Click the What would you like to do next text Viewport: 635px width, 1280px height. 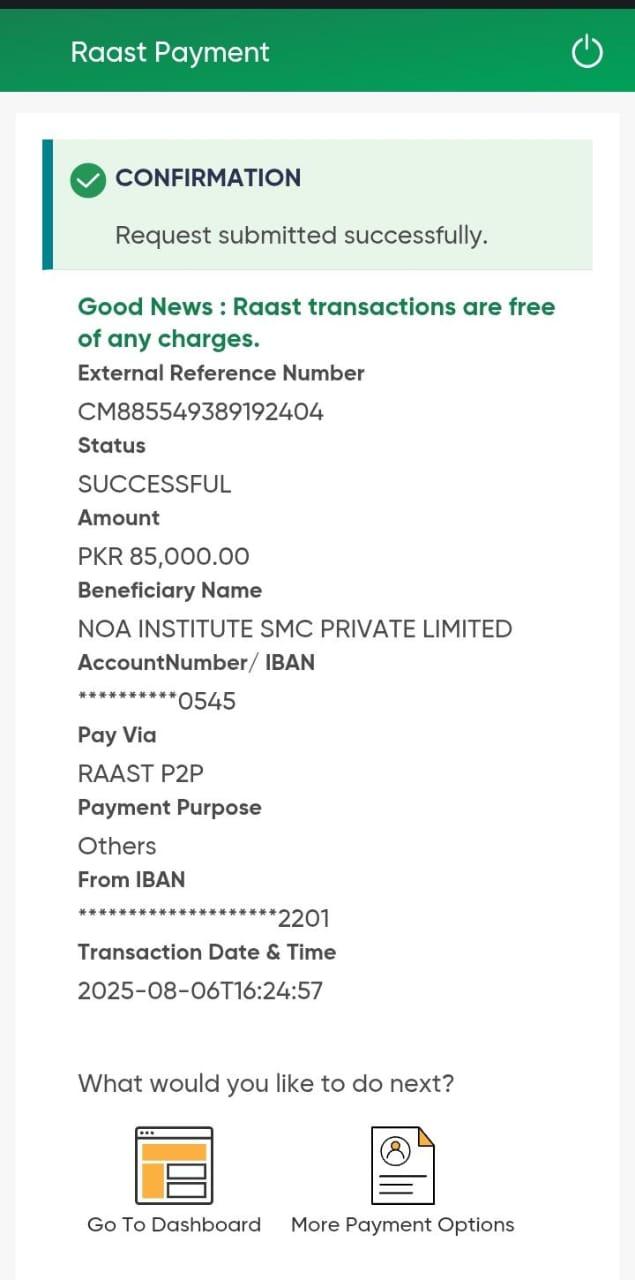(x=266, y=1083)
